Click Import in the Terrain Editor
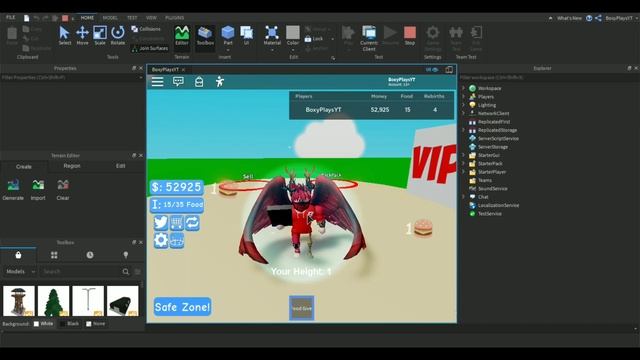The width and height of the screenshot is (640, 360). [38, 189]
